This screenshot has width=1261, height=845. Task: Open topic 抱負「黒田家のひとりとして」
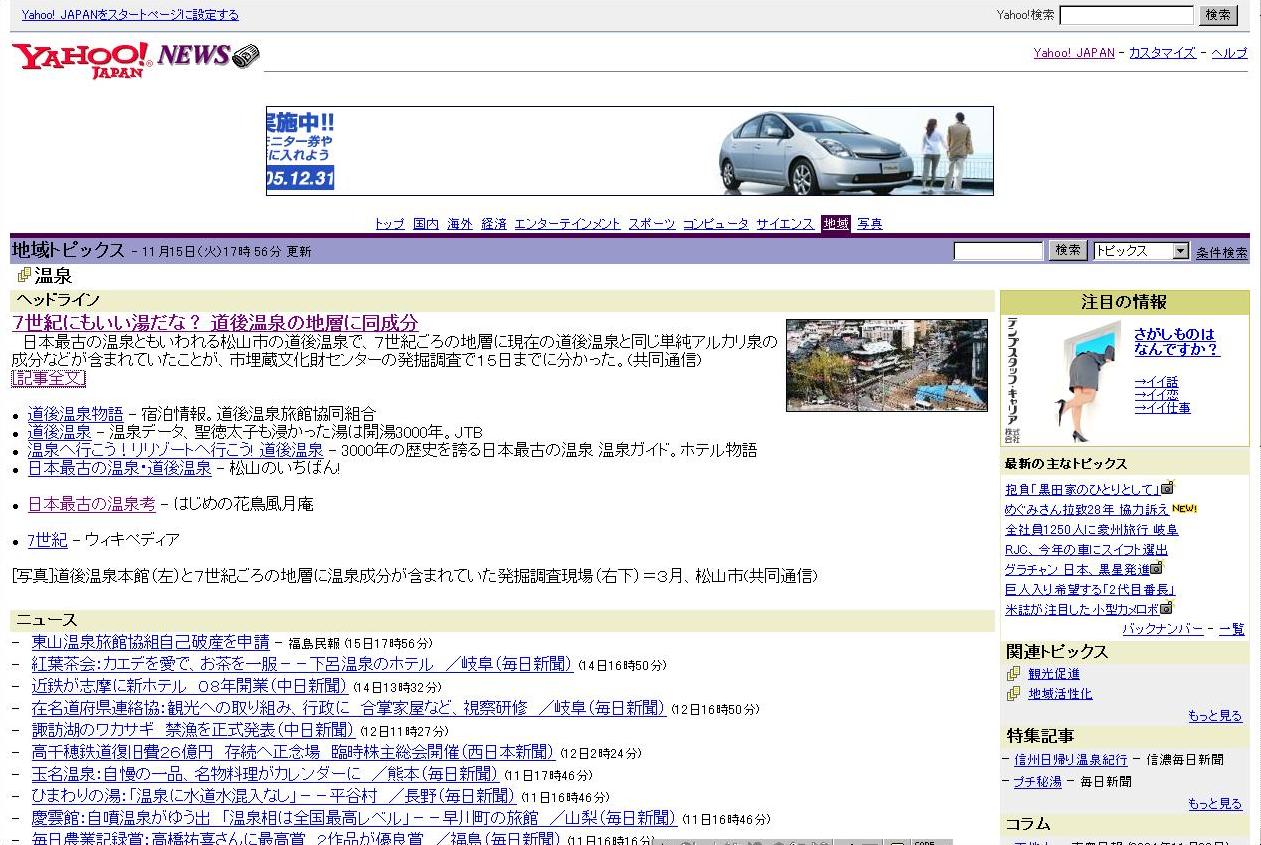pyautogui.click(x=1083, y=489)
